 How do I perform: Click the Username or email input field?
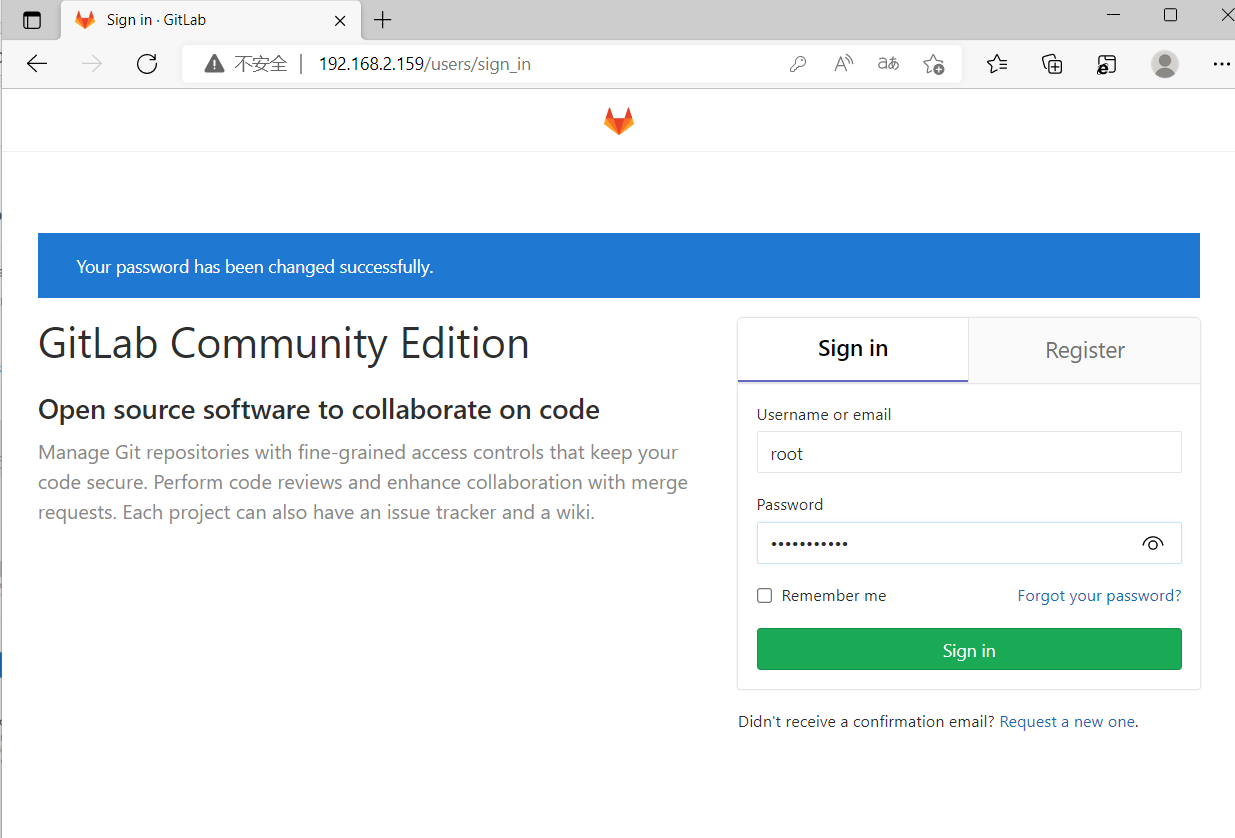969,452
